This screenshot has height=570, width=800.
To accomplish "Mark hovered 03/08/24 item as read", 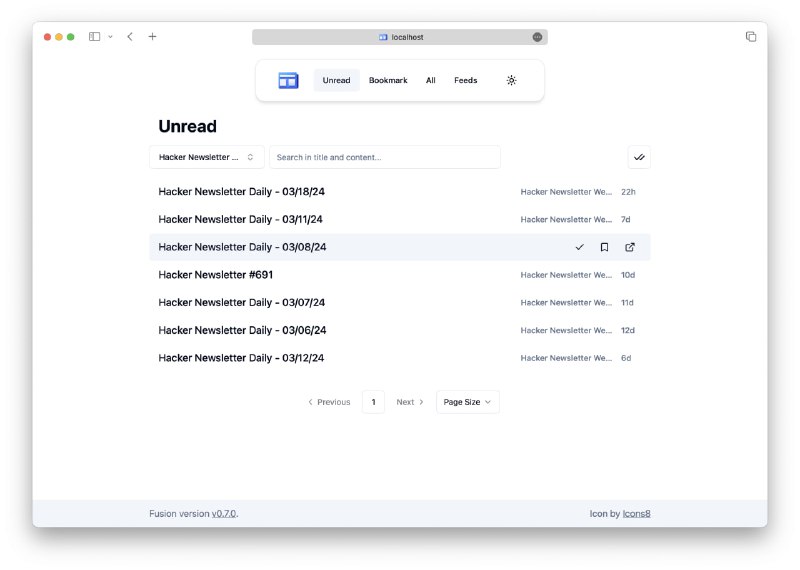I will (x=579, y=247).
